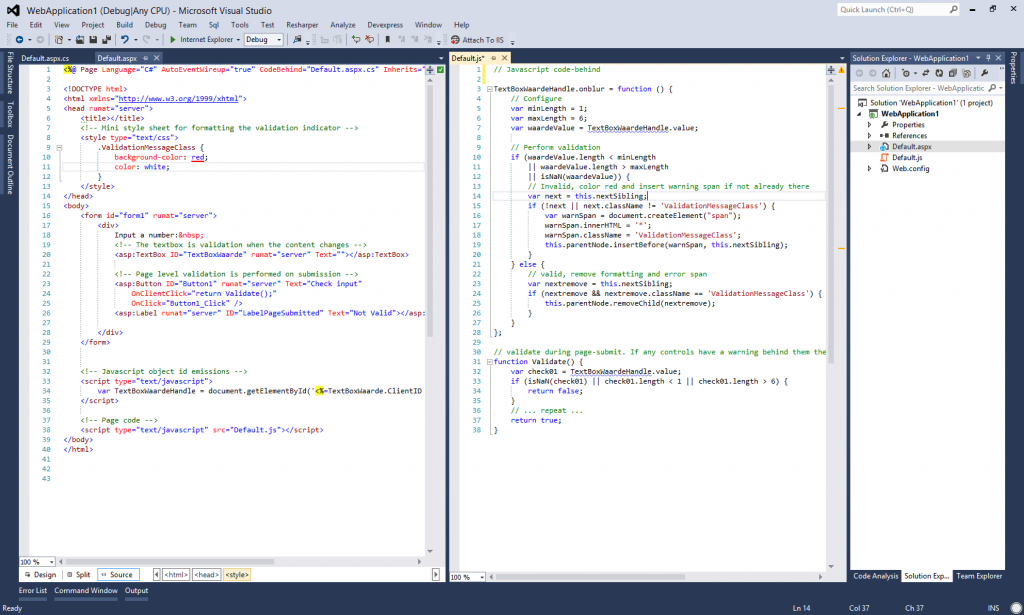Click the Home icon in Solution Explorer

click(886, 73)
